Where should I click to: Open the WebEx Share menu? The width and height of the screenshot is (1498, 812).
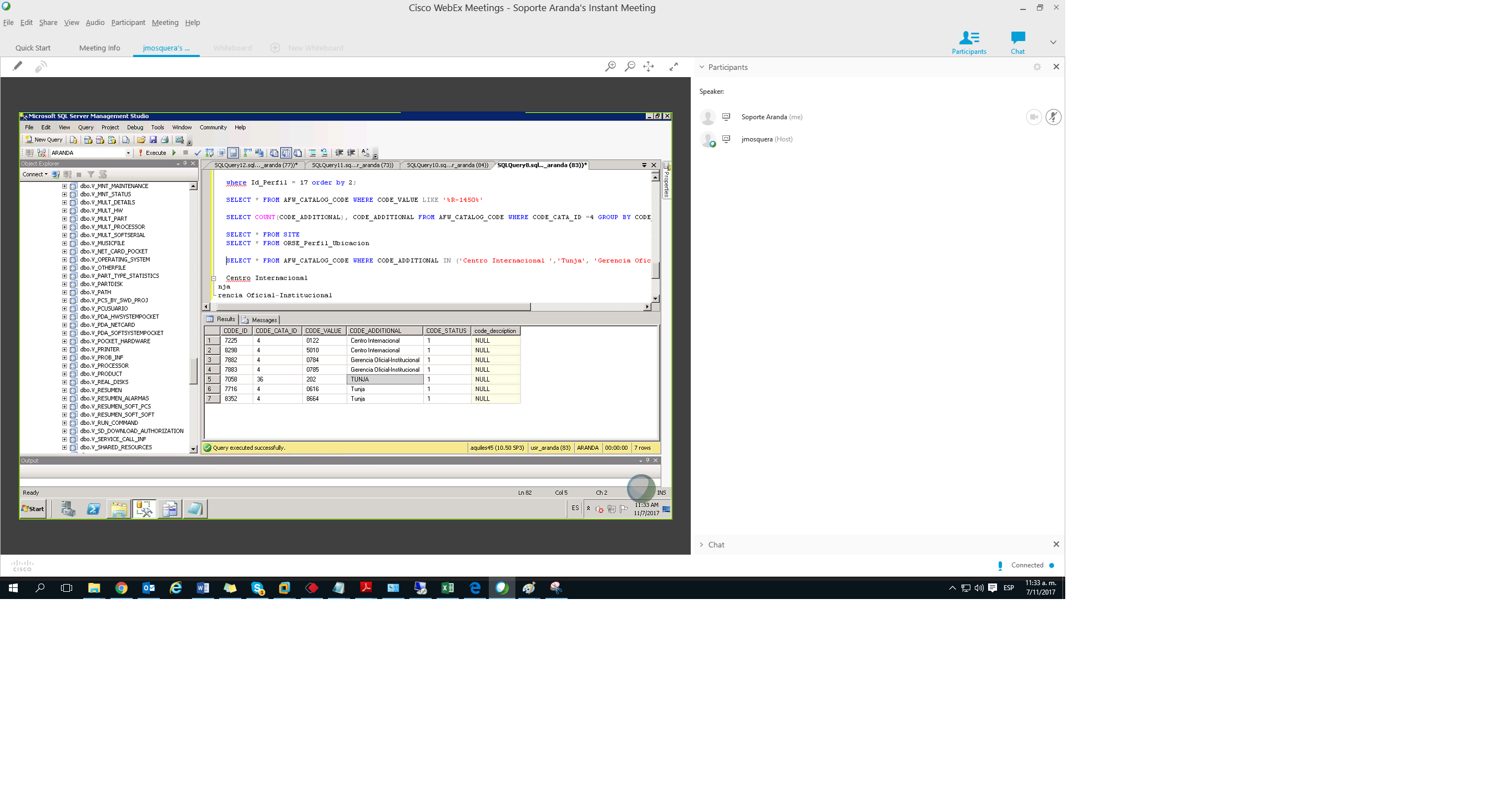(48, 22)
